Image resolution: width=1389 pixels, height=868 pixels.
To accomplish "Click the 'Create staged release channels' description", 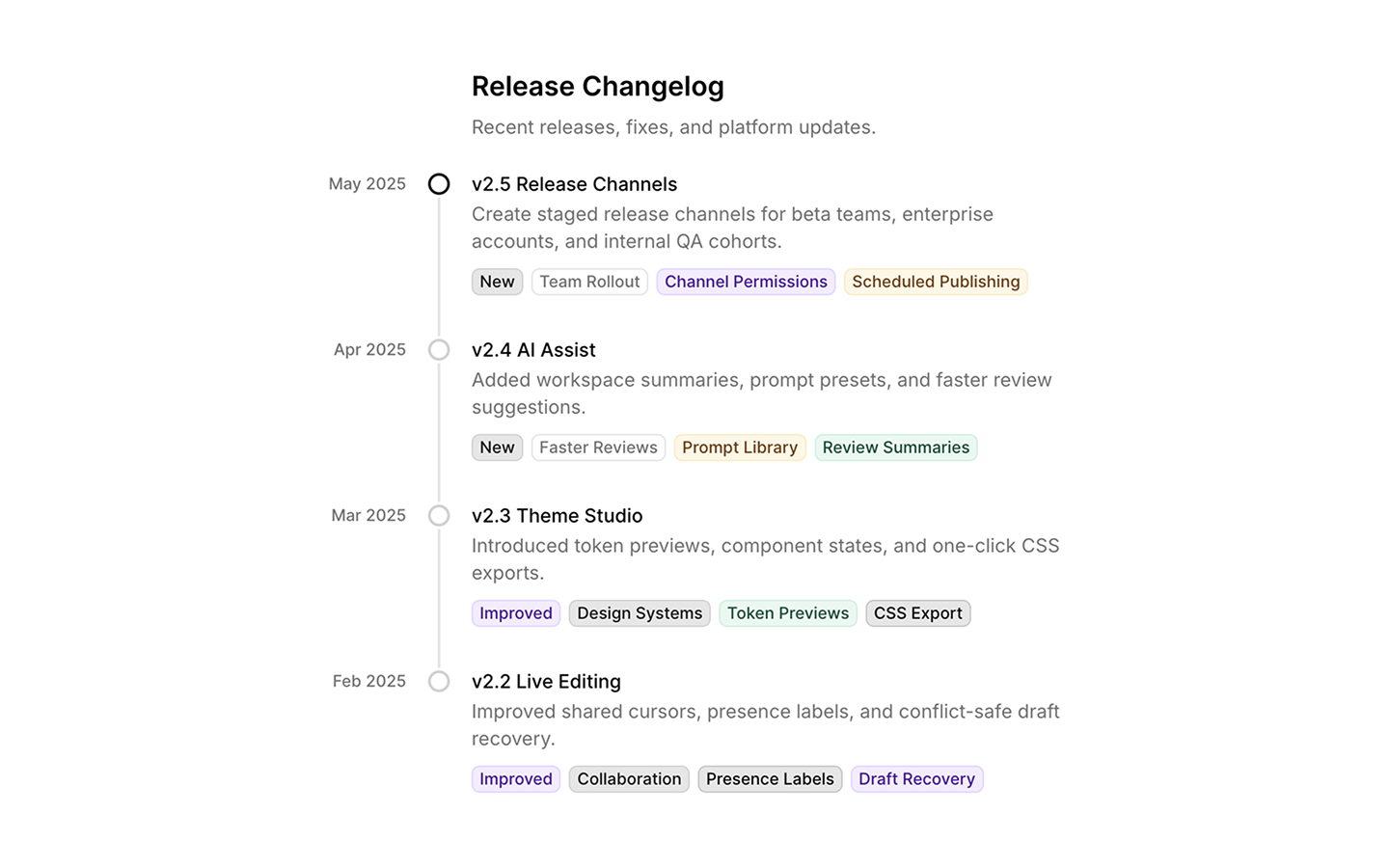I will coord(733,228).
